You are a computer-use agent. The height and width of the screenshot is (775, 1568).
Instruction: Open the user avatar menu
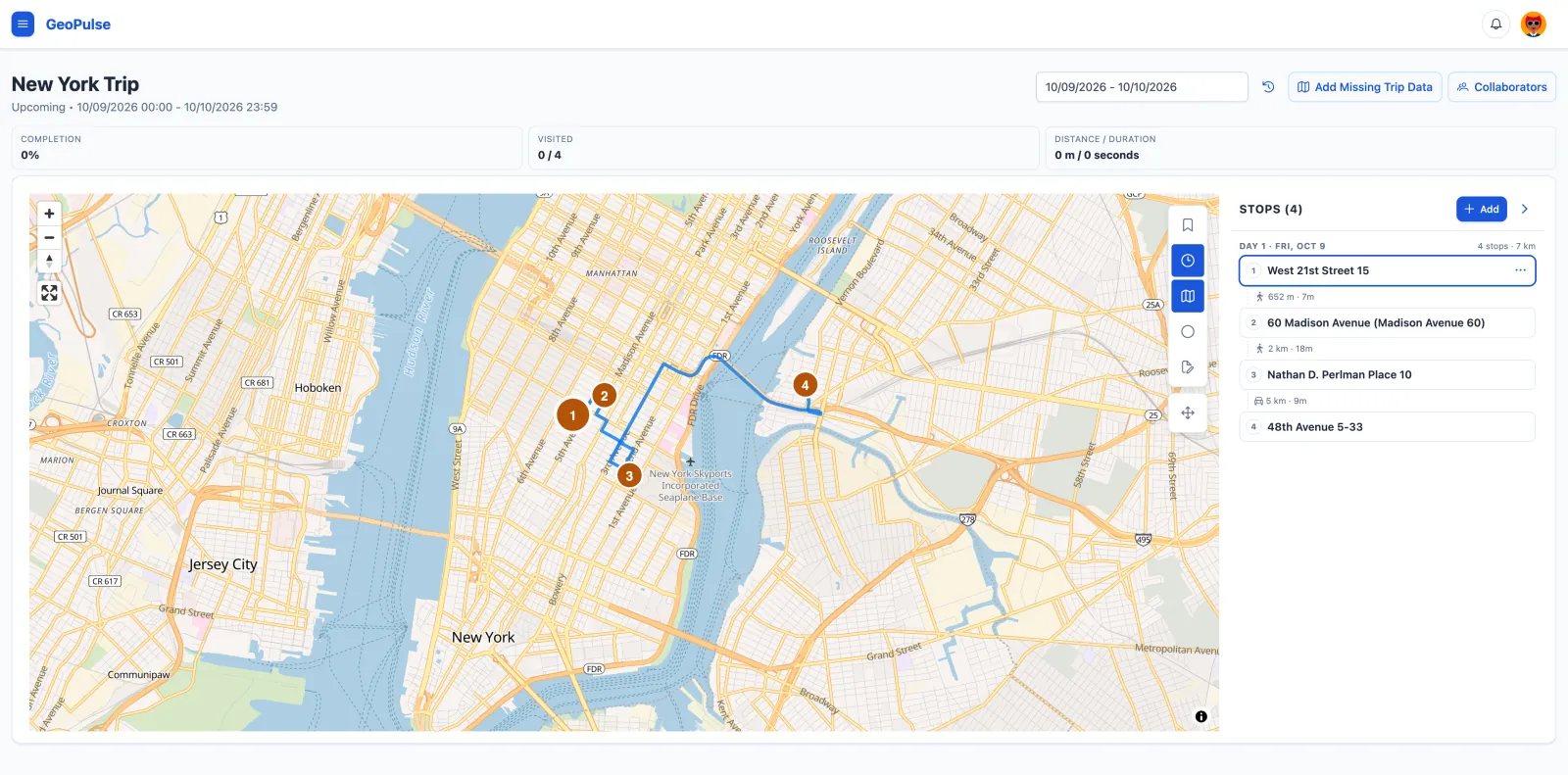[x=1533, y=24]
